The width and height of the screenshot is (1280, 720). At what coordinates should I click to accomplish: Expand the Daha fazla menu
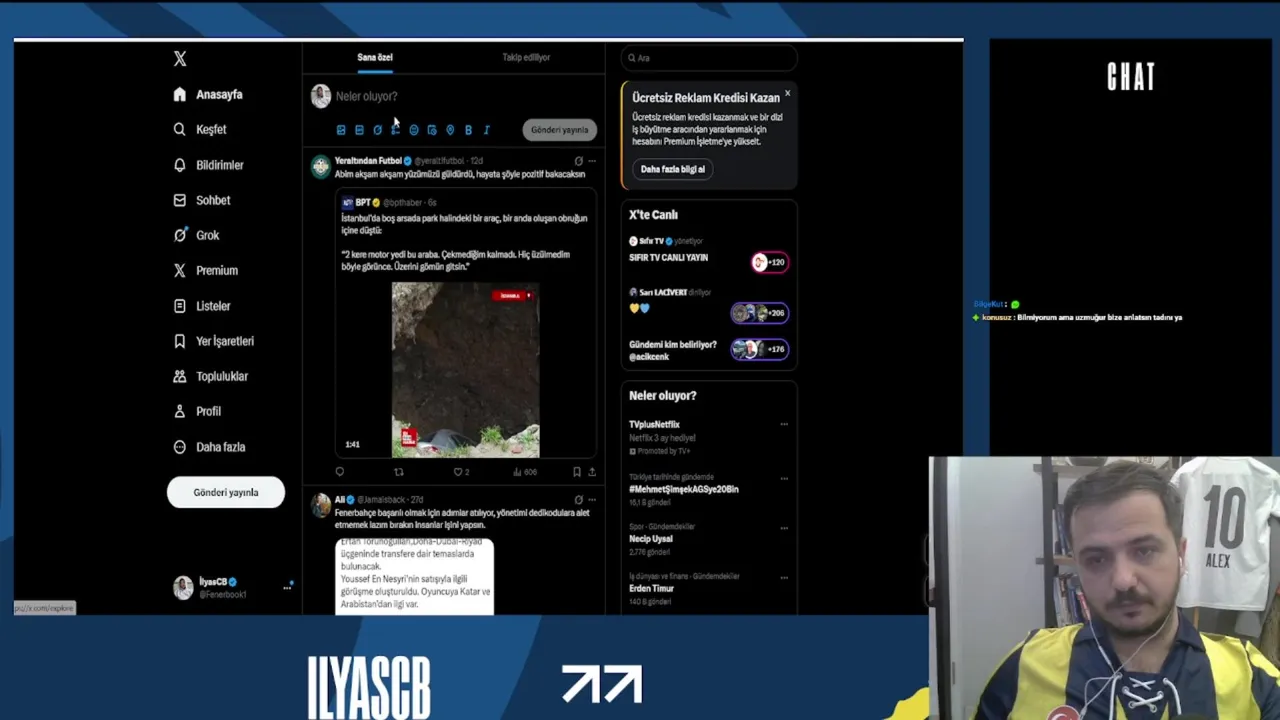click(x=209, y=447)
